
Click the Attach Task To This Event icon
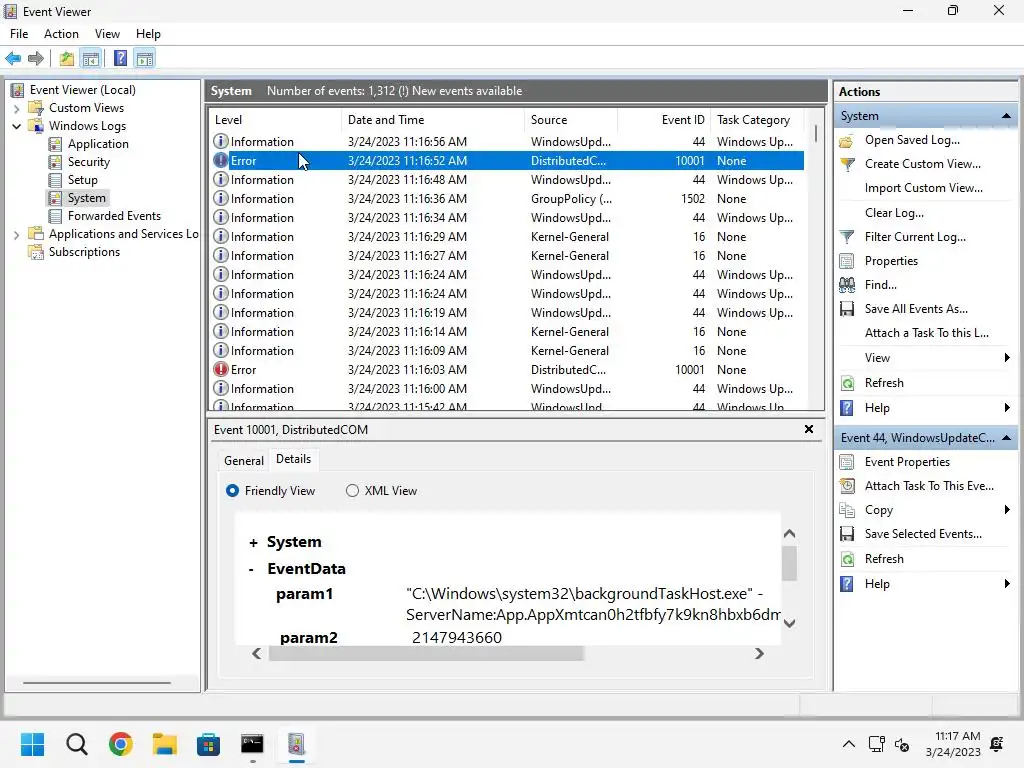point(847,486)
